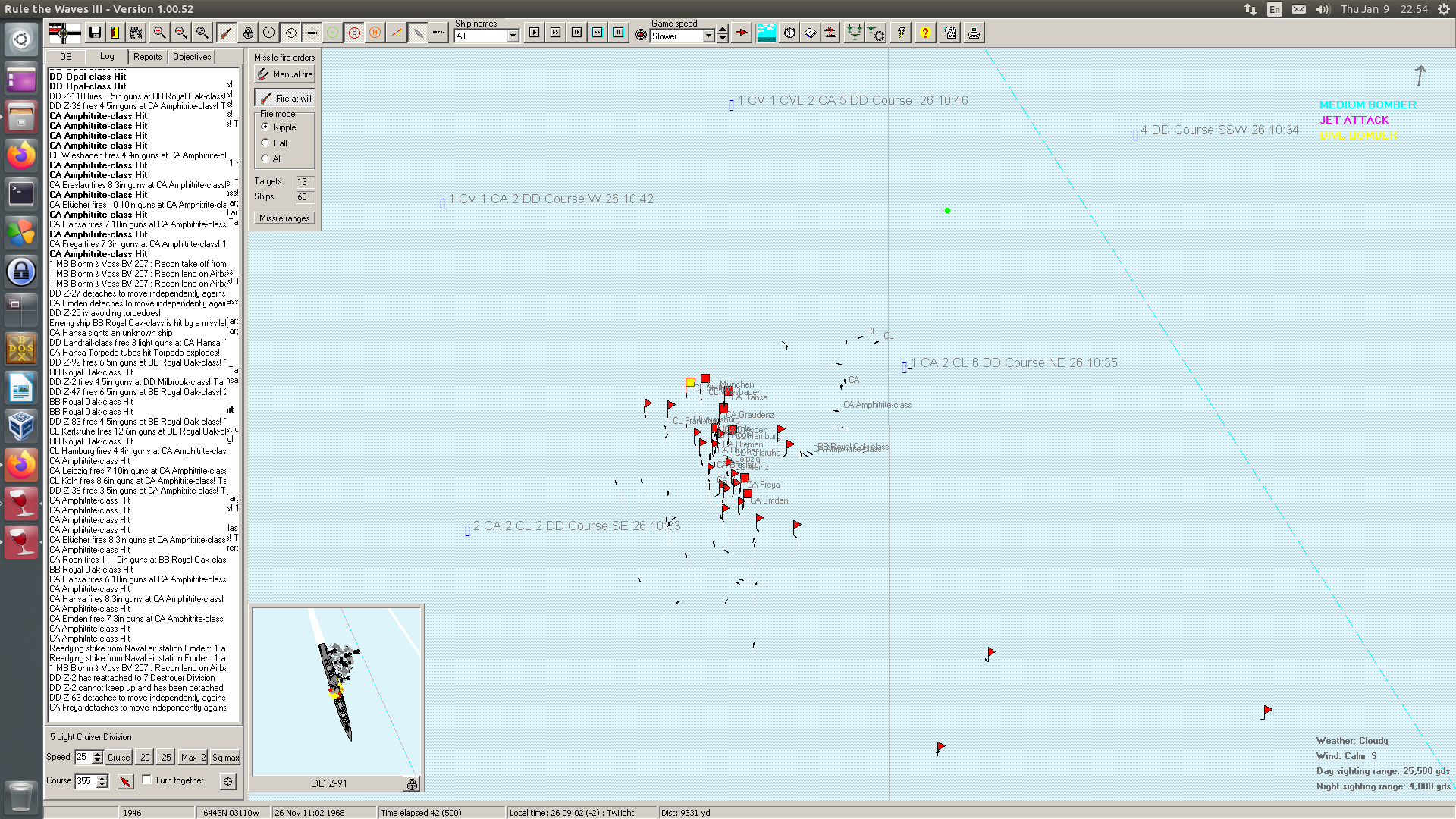Click the red course arrow button
1456x819 pixels.
tap(125, 781)
